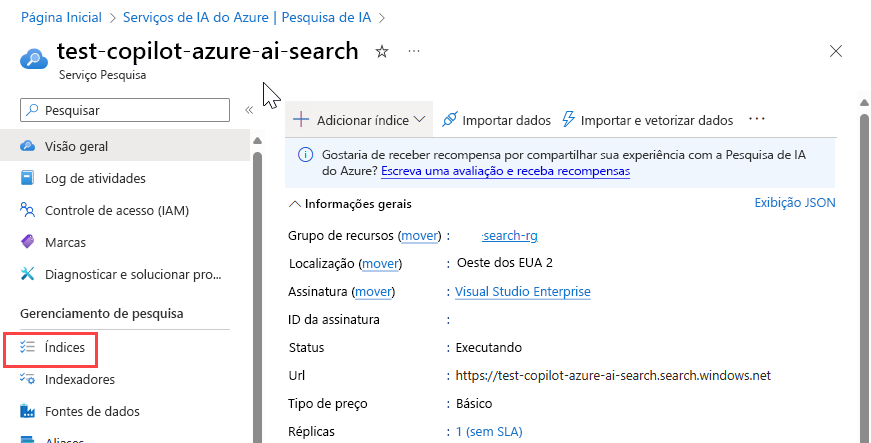Open Serviços de IA do Azure breadcrumb
The height and width of the screenshot is (443, 871).
tap(247, 17)
